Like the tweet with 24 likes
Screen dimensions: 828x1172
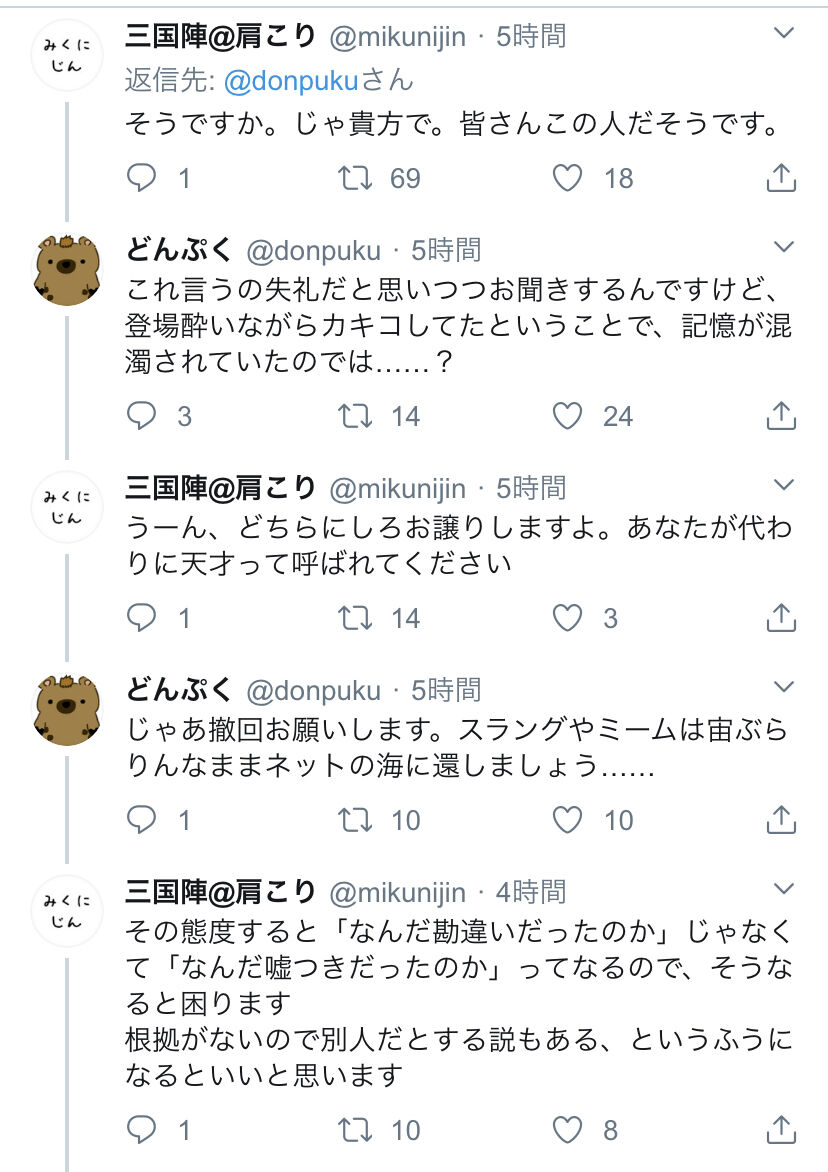(x=568, y=415)
